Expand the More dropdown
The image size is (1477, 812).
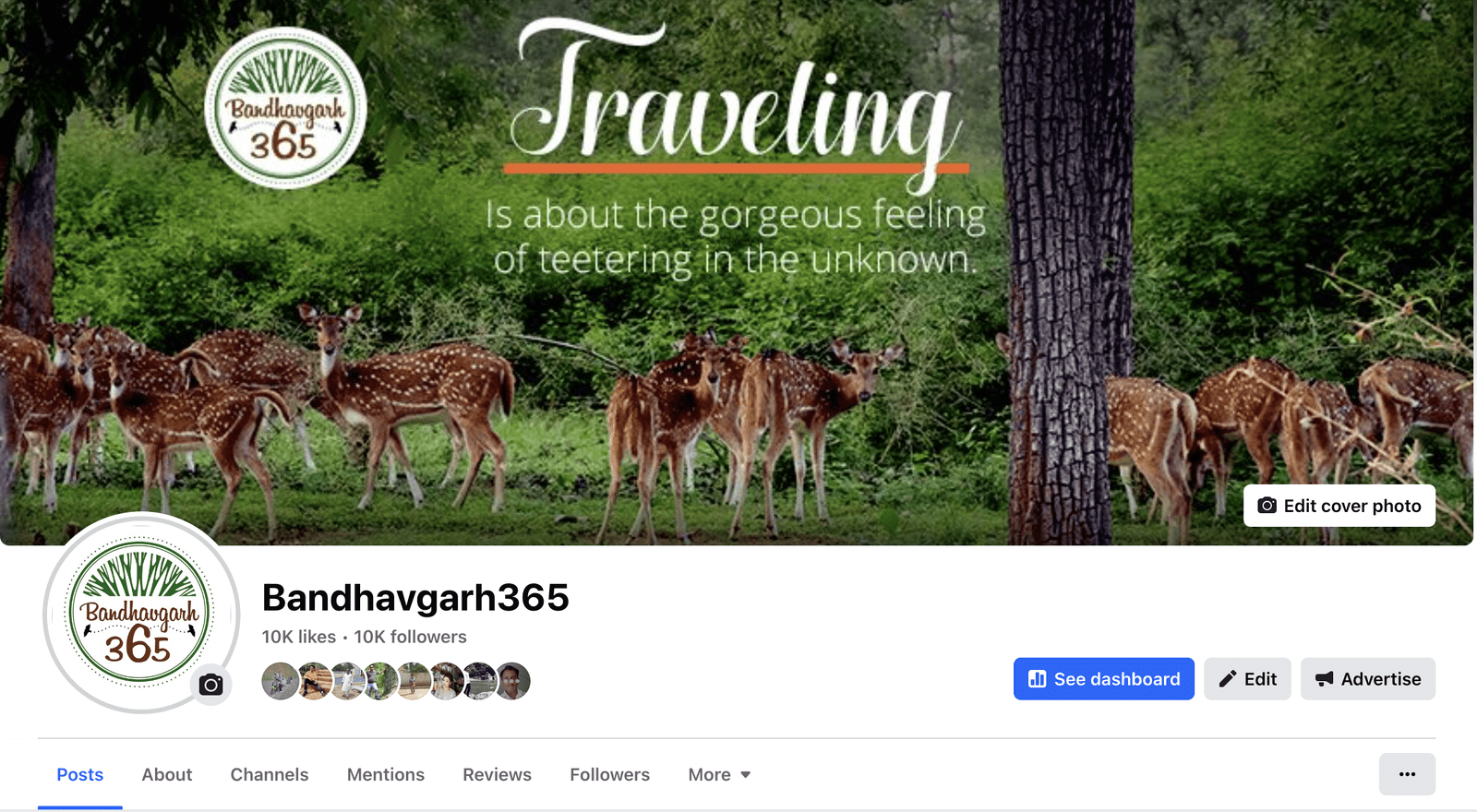click(x=719, y=775)
